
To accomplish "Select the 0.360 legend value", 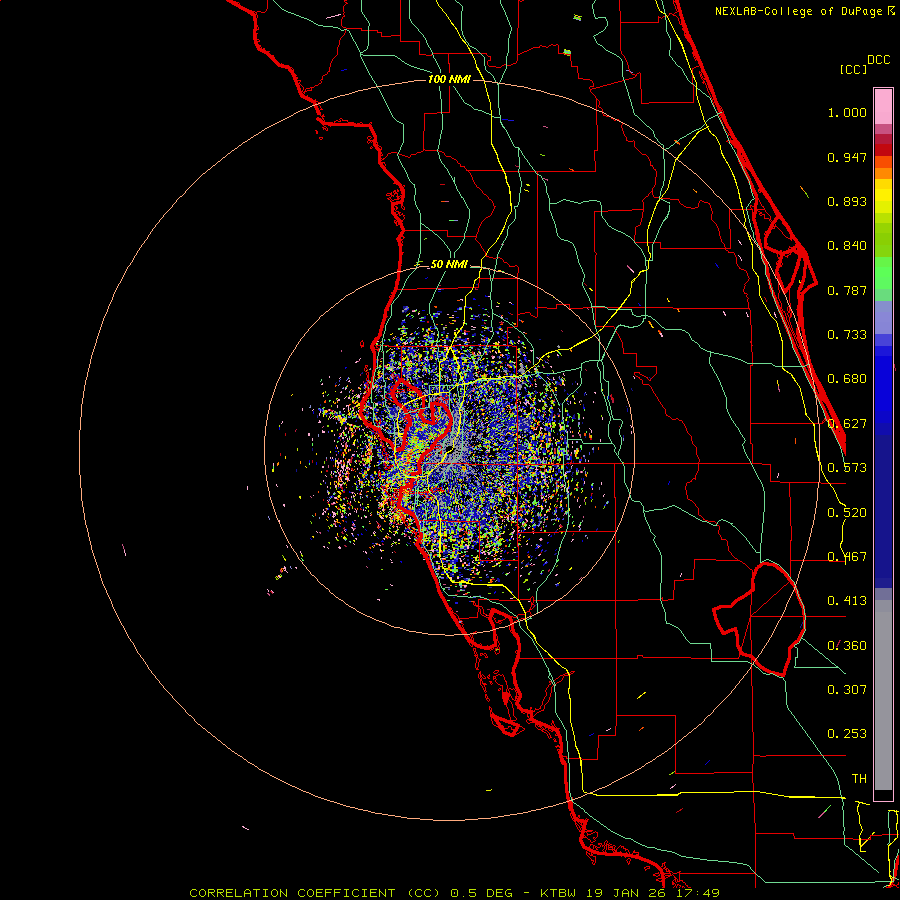I will tap(847, 646).
